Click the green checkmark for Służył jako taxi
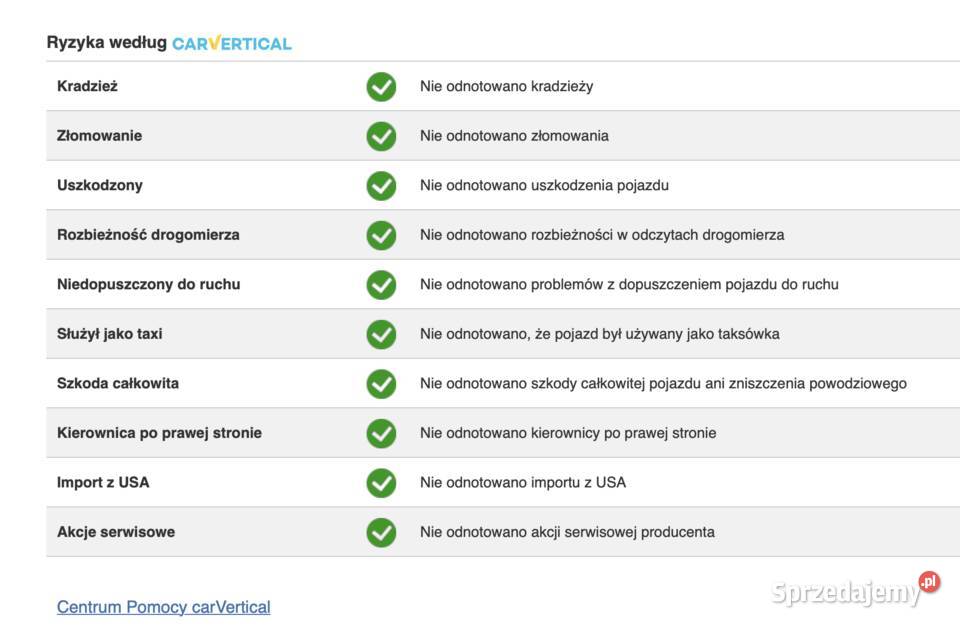The image size is (960, 626). click(x=381, y=334)
